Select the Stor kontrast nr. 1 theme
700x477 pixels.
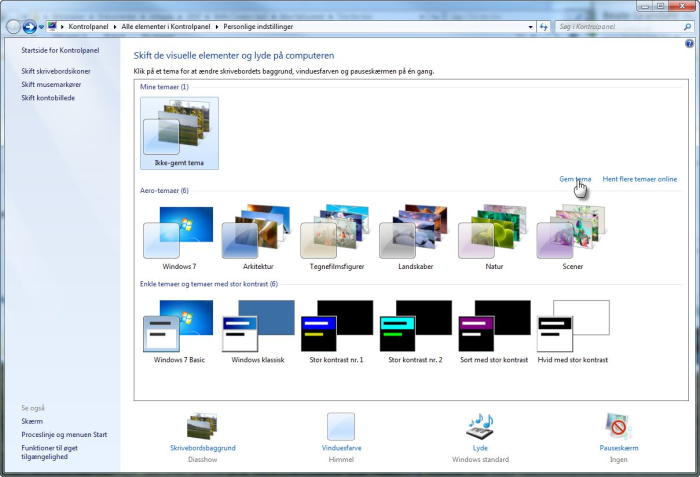click(336, 326)
